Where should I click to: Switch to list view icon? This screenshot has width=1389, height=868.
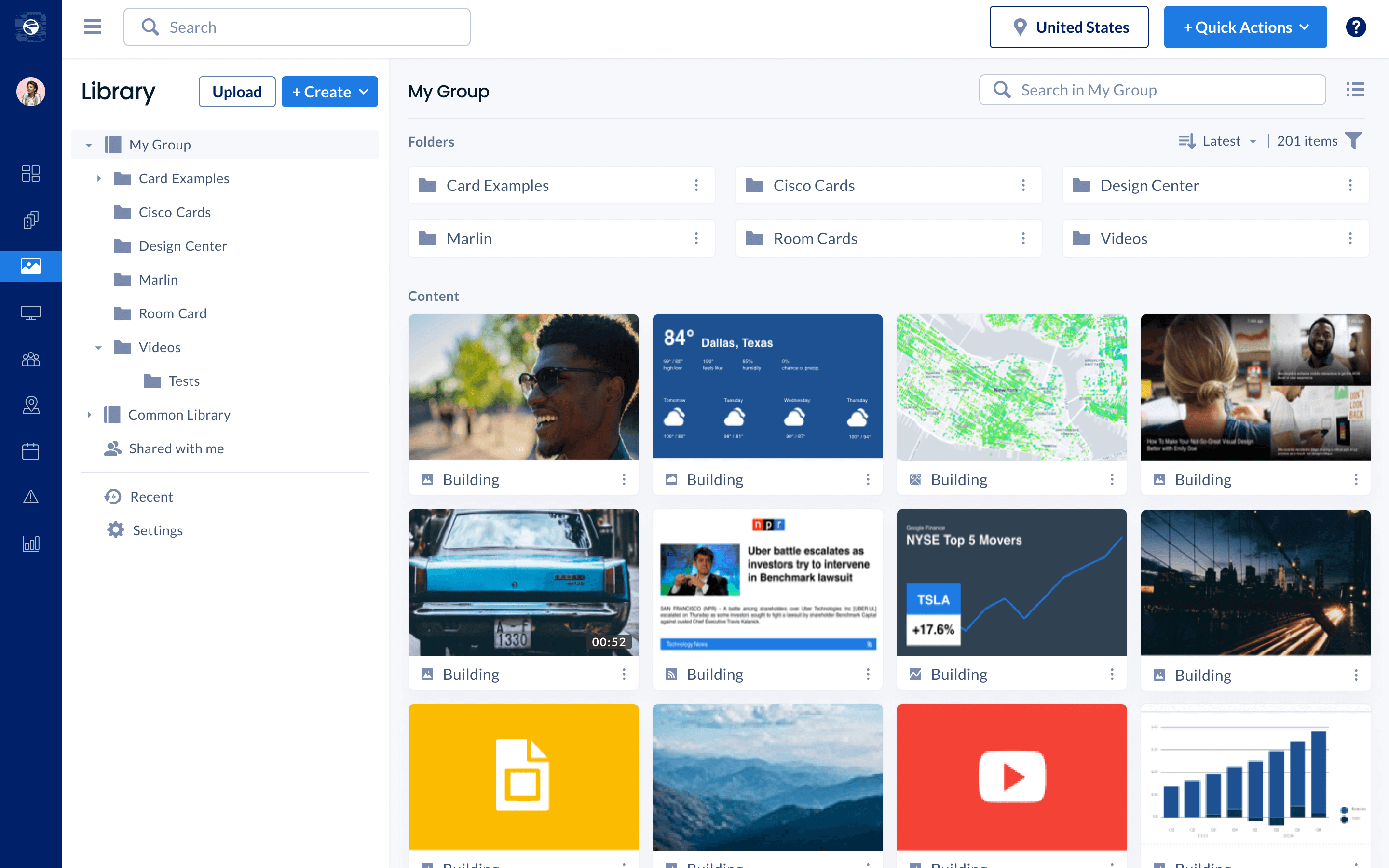click(1355, 90)
